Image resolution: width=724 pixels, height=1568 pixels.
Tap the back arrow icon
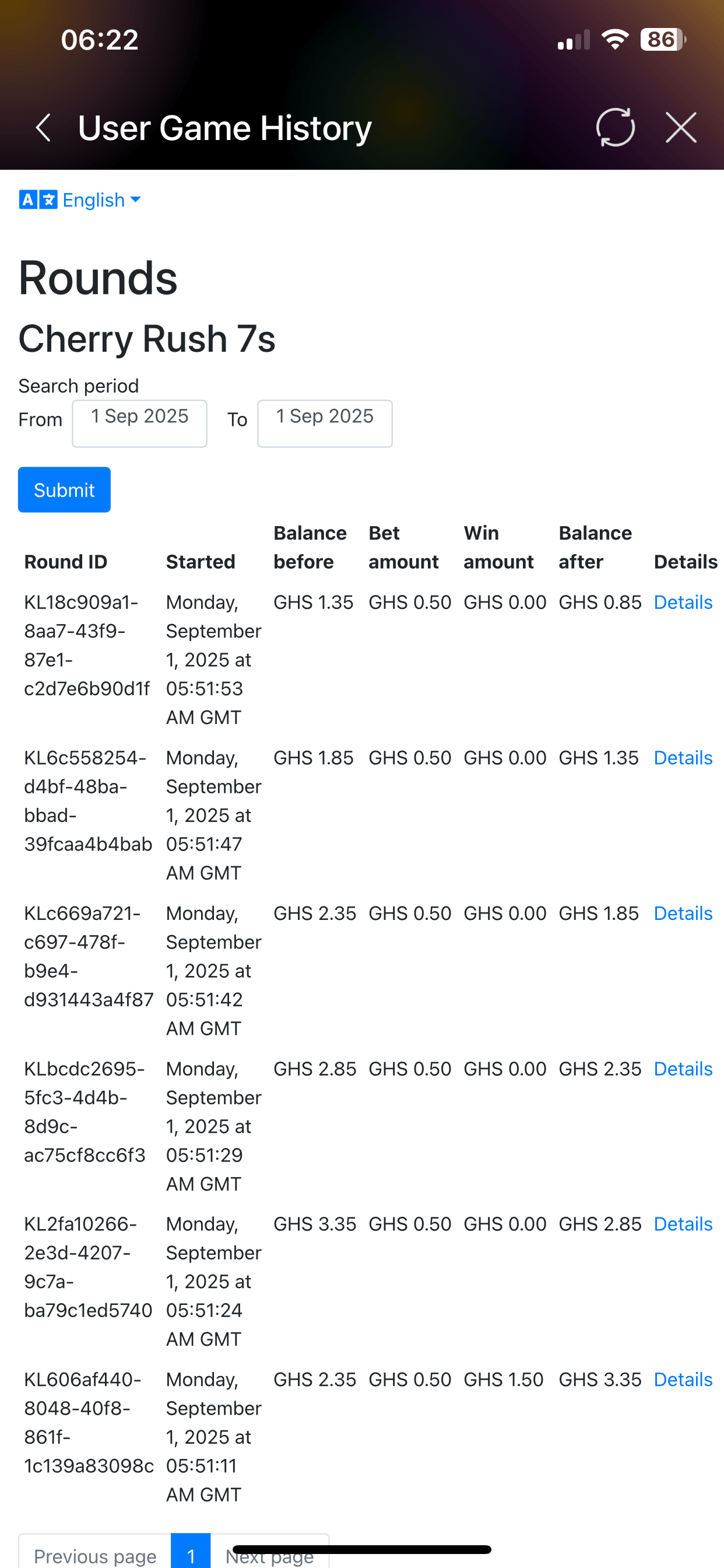[x=43, y=128]
